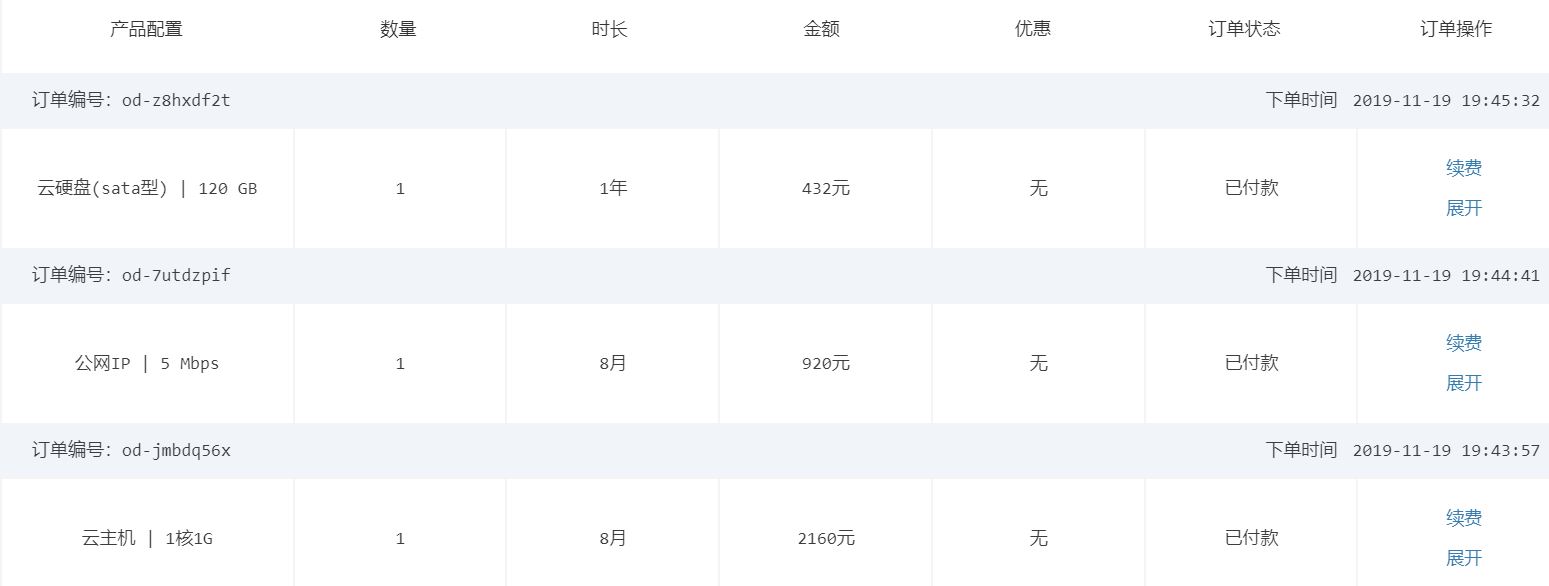
Task: Click the 优惠 column header
Action: [x=1033, y=29]
